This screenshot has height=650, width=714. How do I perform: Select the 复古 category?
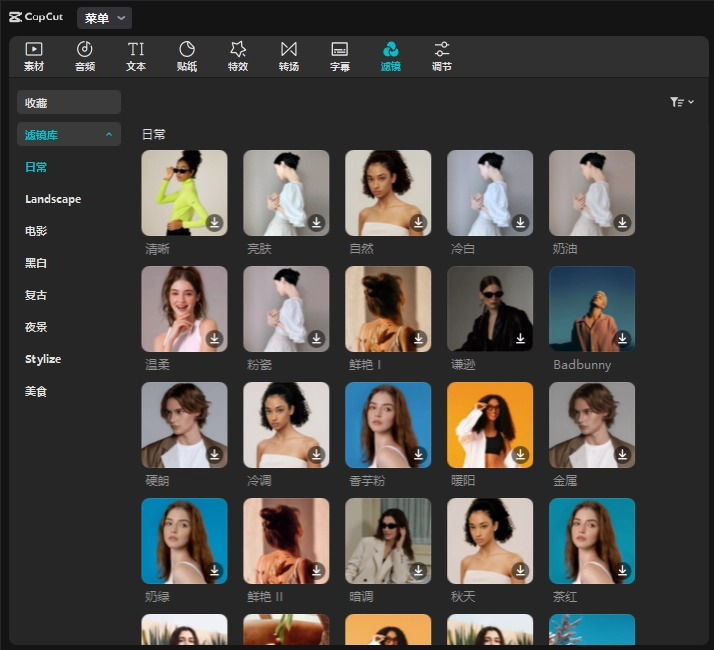[x=36, y=295]
